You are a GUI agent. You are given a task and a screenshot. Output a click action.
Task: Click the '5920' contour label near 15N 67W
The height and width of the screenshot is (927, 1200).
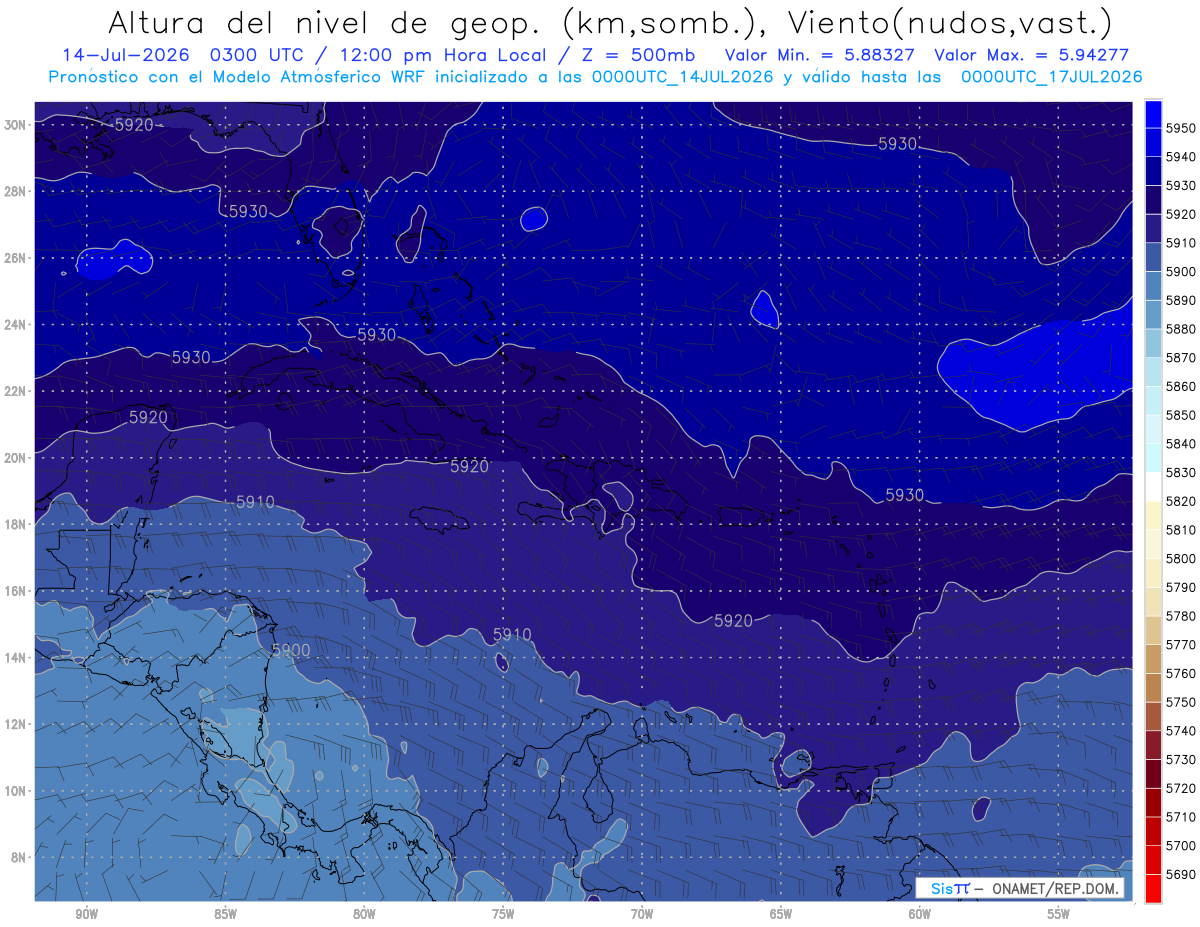(733, 621)
